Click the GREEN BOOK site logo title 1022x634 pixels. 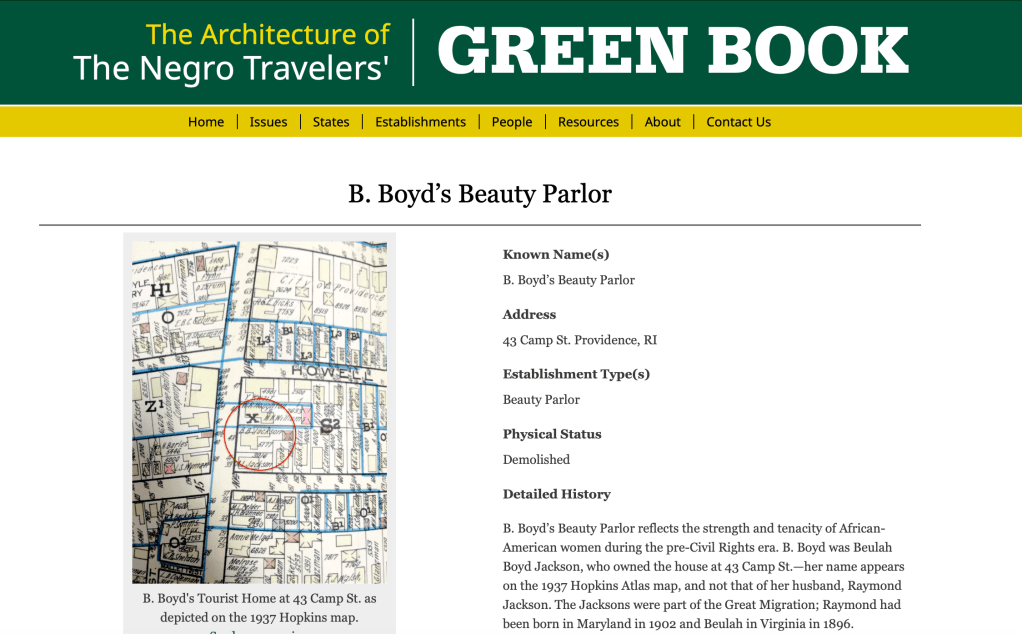pos(672,52)
